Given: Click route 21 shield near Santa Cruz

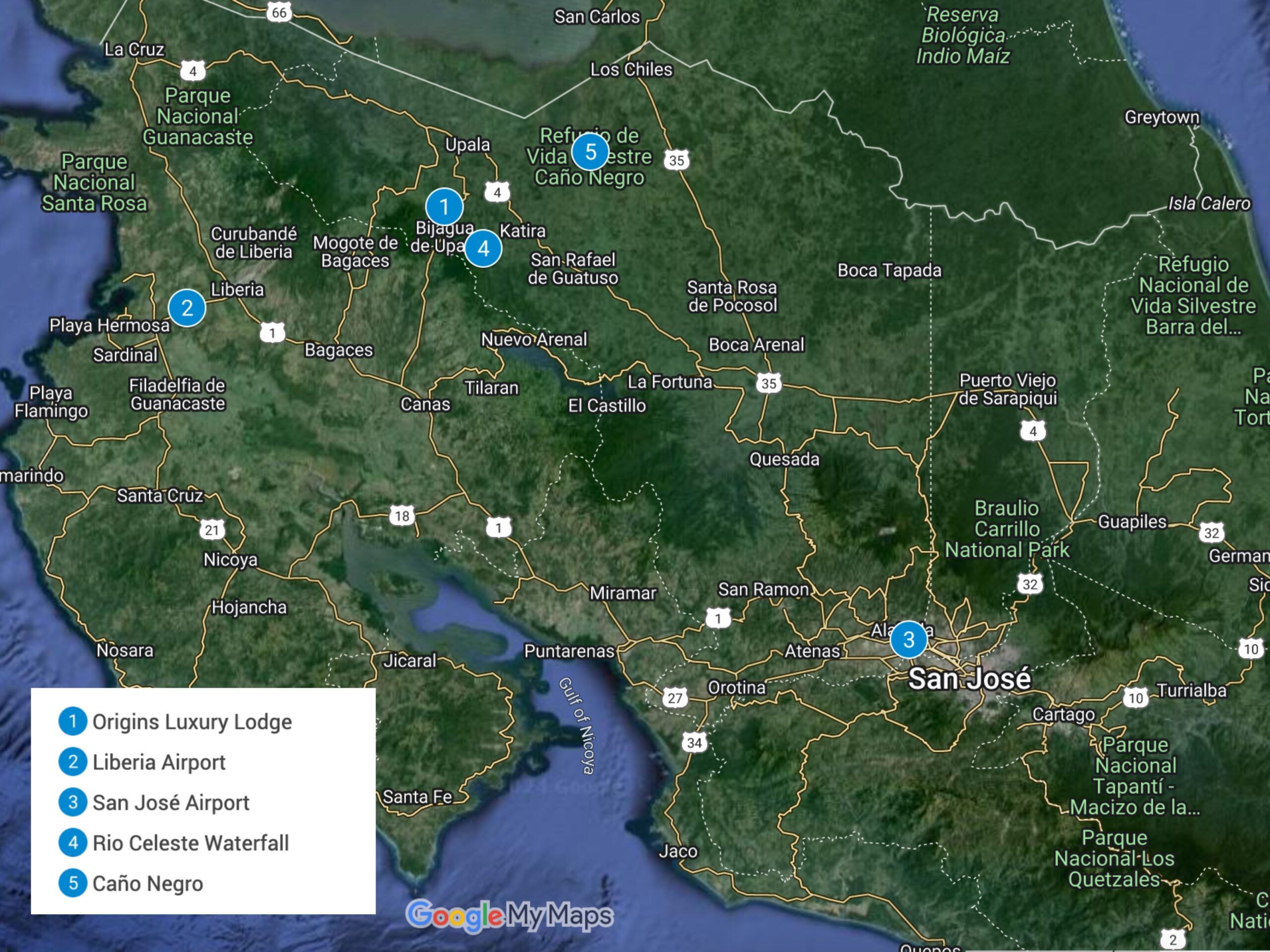Looking at the screenshot, I should (x=212, y=530).
